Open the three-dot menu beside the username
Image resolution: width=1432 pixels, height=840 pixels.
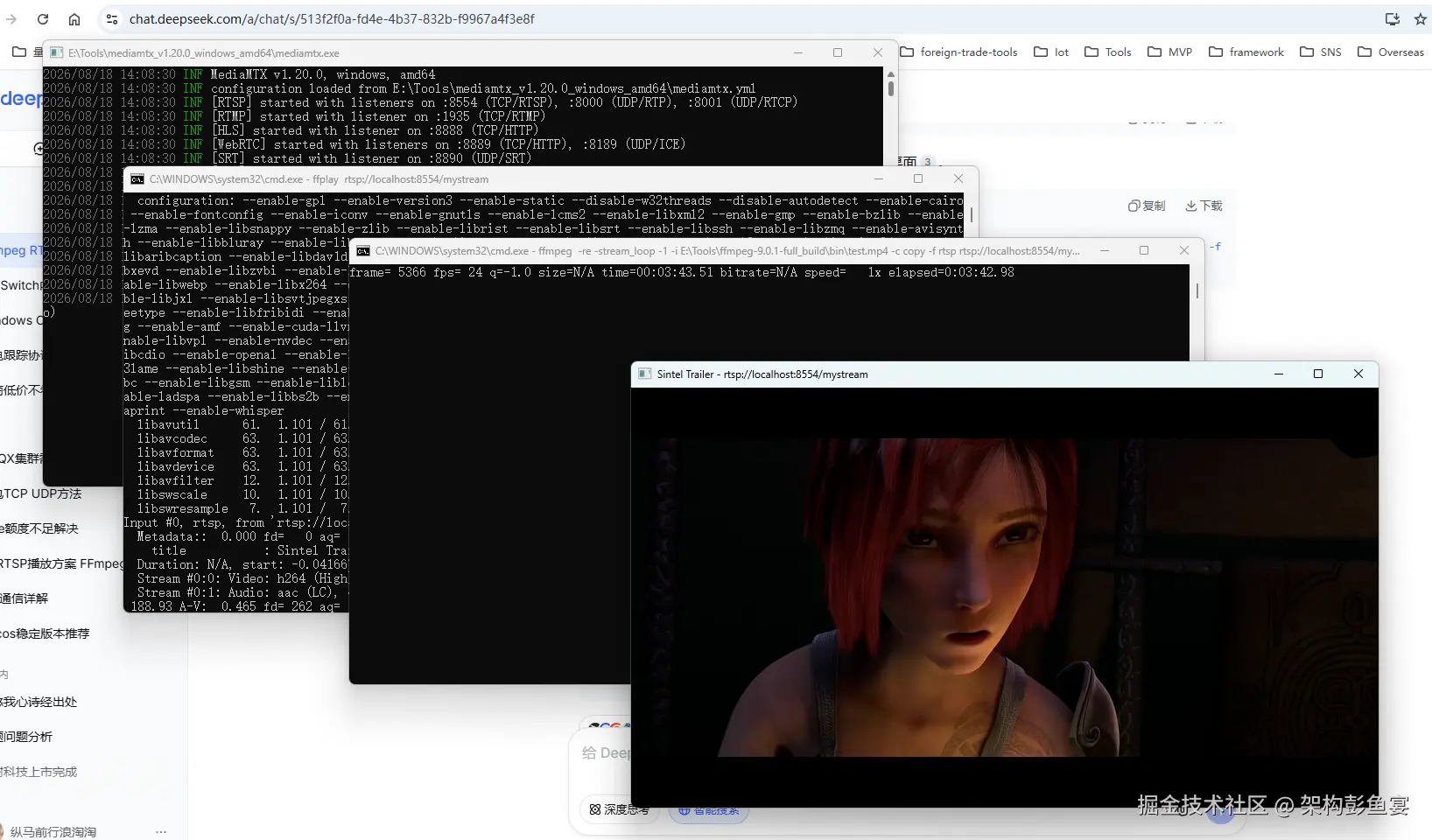point(160,831)
